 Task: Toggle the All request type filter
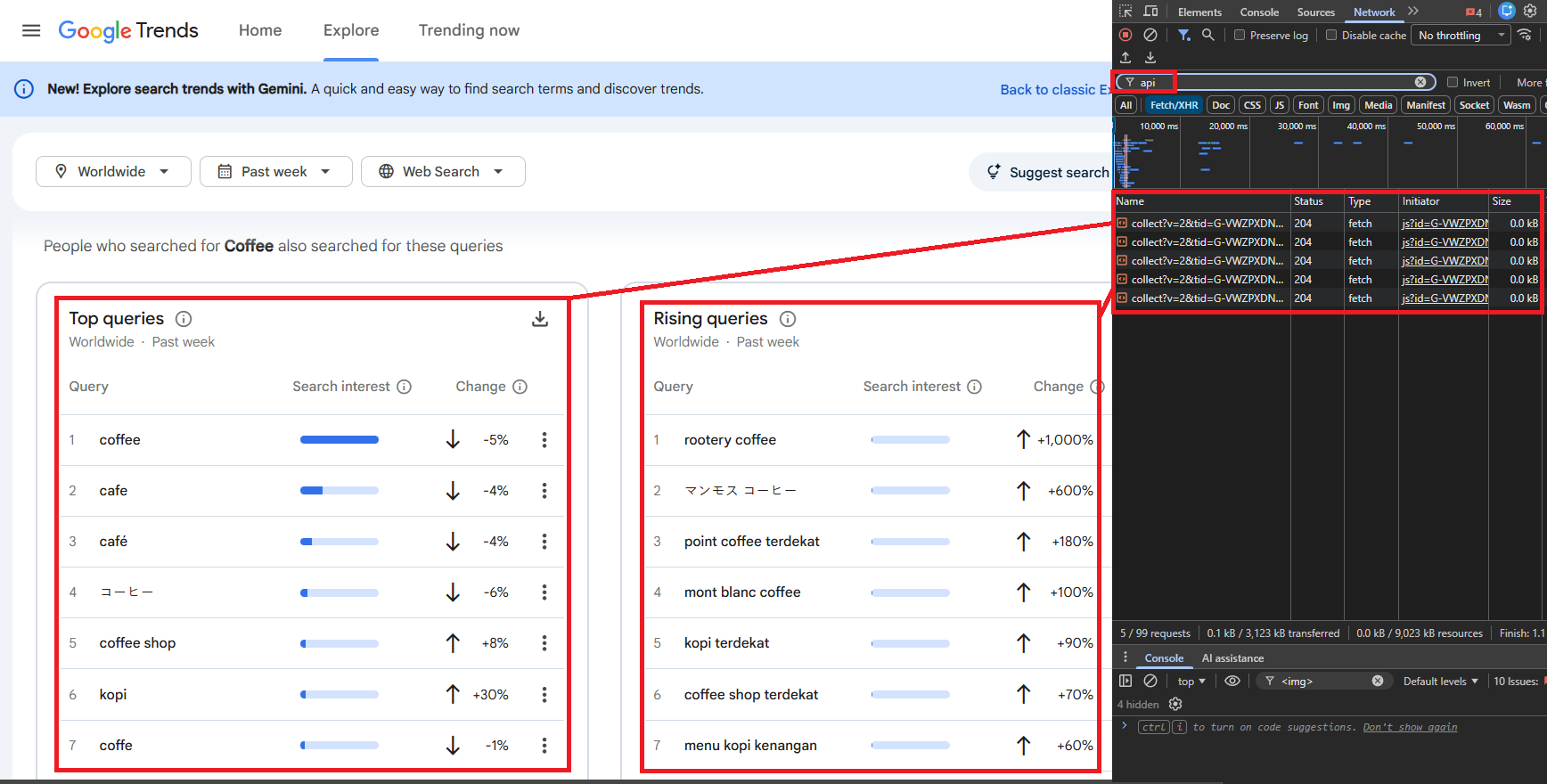click(1126, 105)
